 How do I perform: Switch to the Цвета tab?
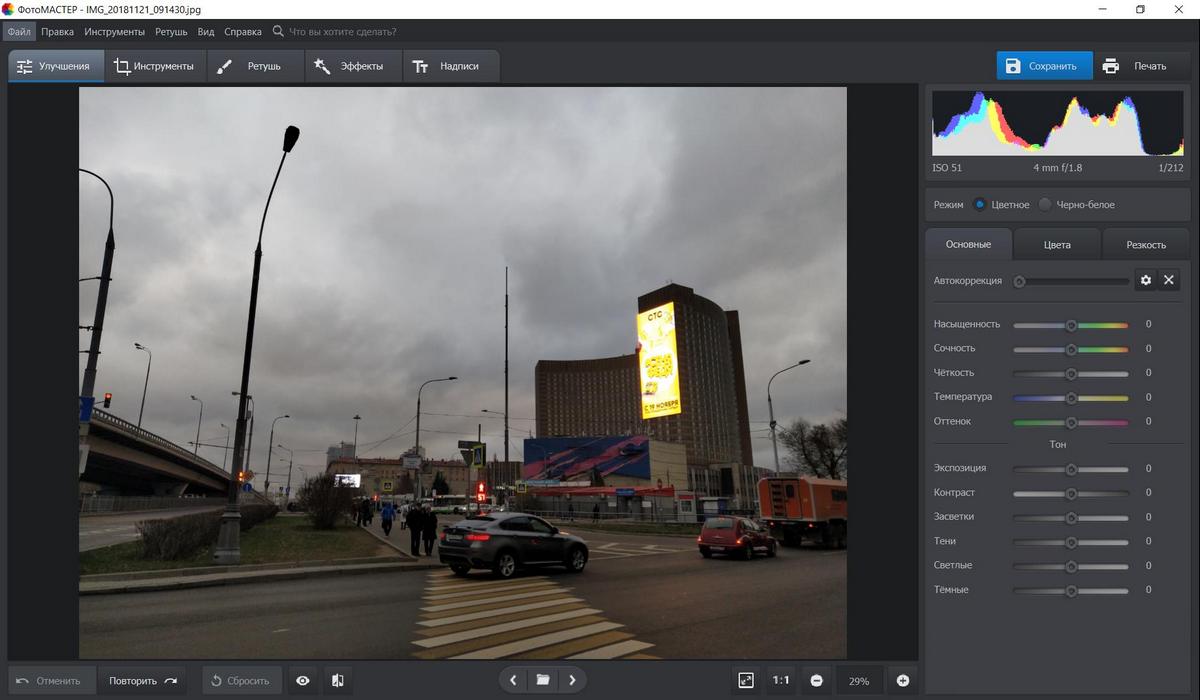click(1056, 243)
